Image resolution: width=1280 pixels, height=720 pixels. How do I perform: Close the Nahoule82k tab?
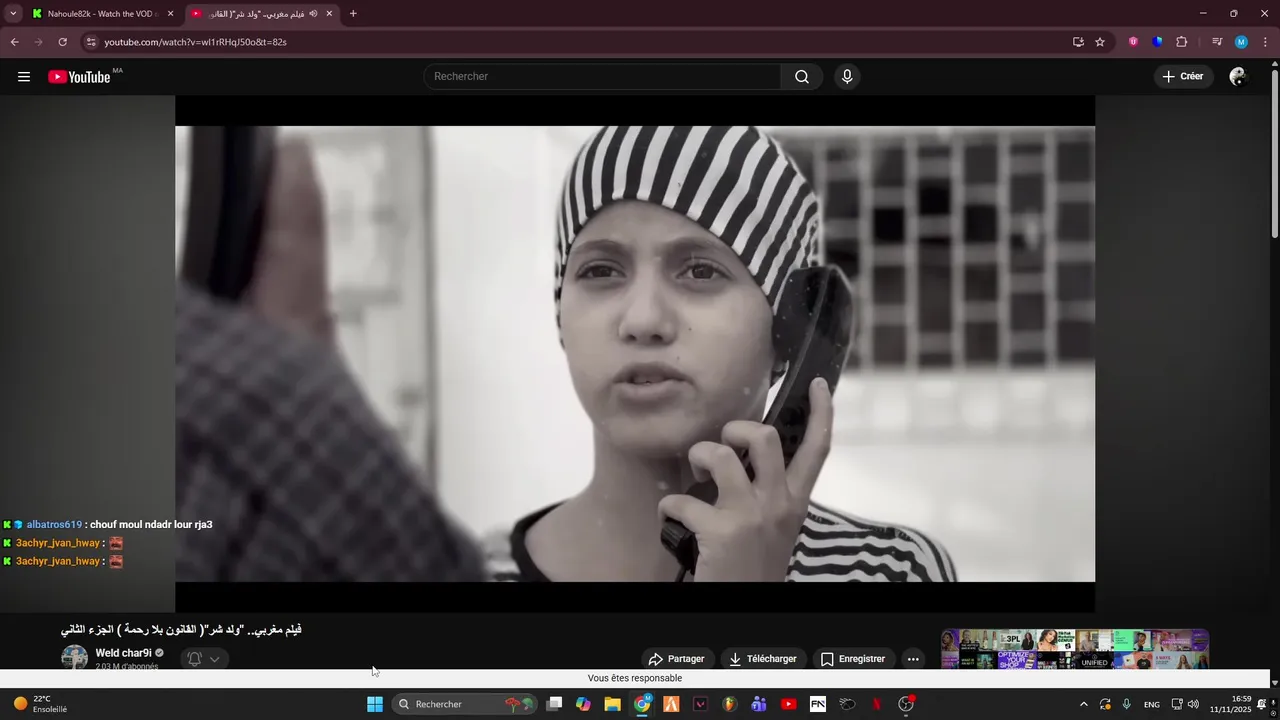coord(170,14)
